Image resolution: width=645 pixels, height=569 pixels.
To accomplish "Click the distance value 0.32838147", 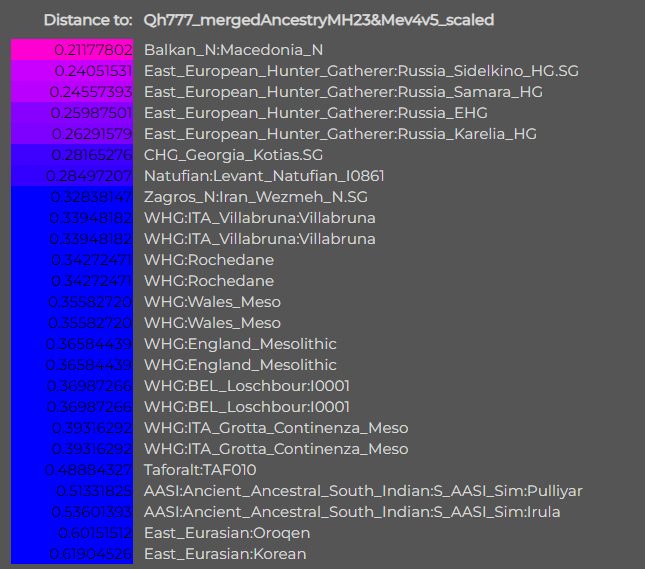I will coord(91,197).
